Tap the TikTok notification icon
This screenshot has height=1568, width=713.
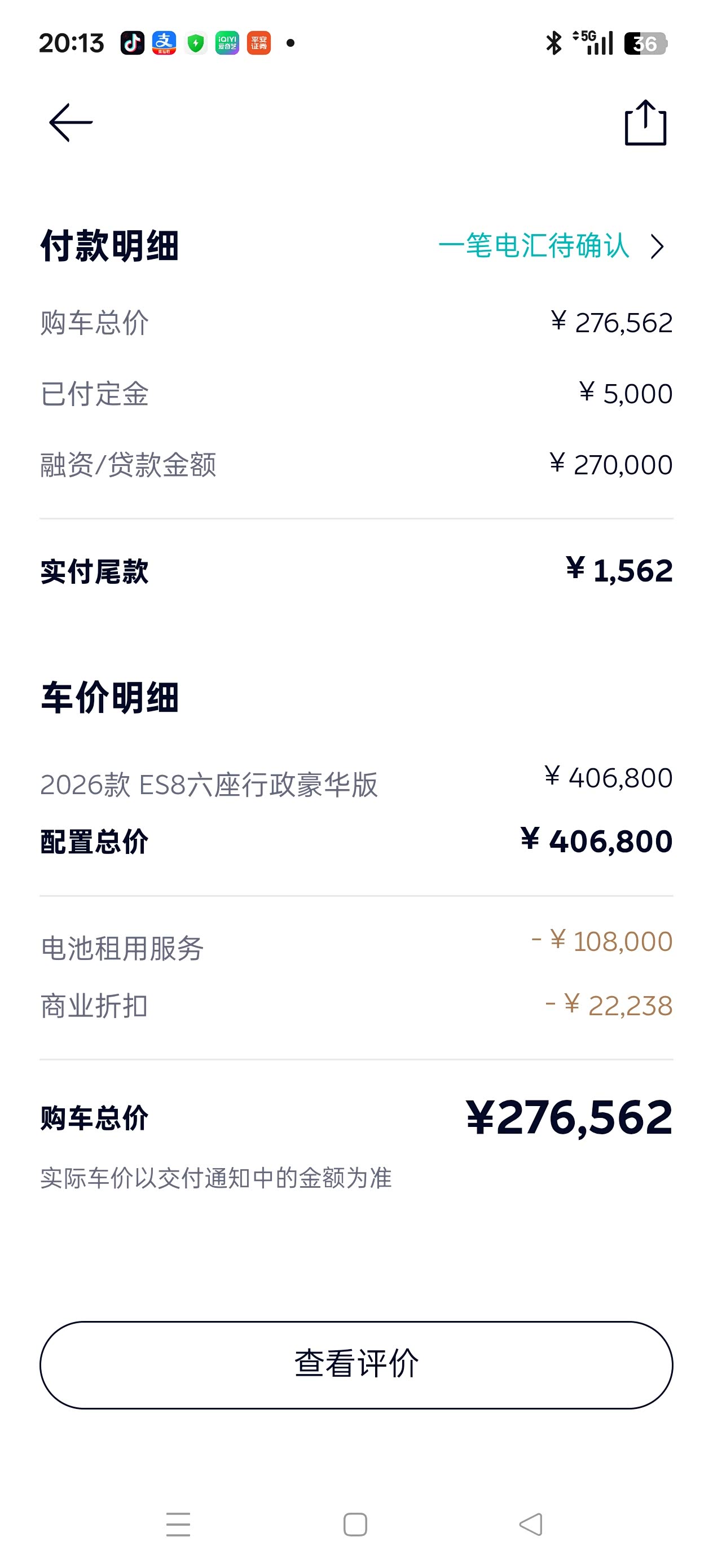pyautogui.click(x=132, y=43)
